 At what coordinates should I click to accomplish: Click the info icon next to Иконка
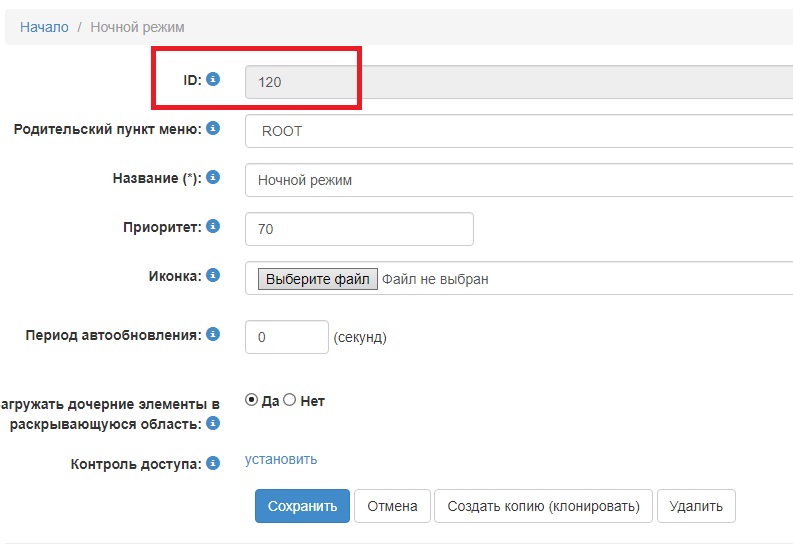213,274
